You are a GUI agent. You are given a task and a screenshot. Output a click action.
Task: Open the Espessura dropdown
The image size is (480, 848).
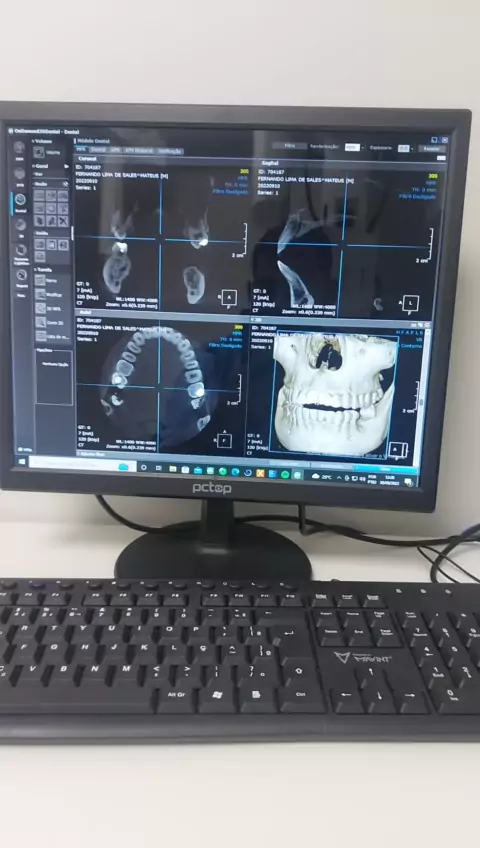pyautogui.click(x=405, y=148)
